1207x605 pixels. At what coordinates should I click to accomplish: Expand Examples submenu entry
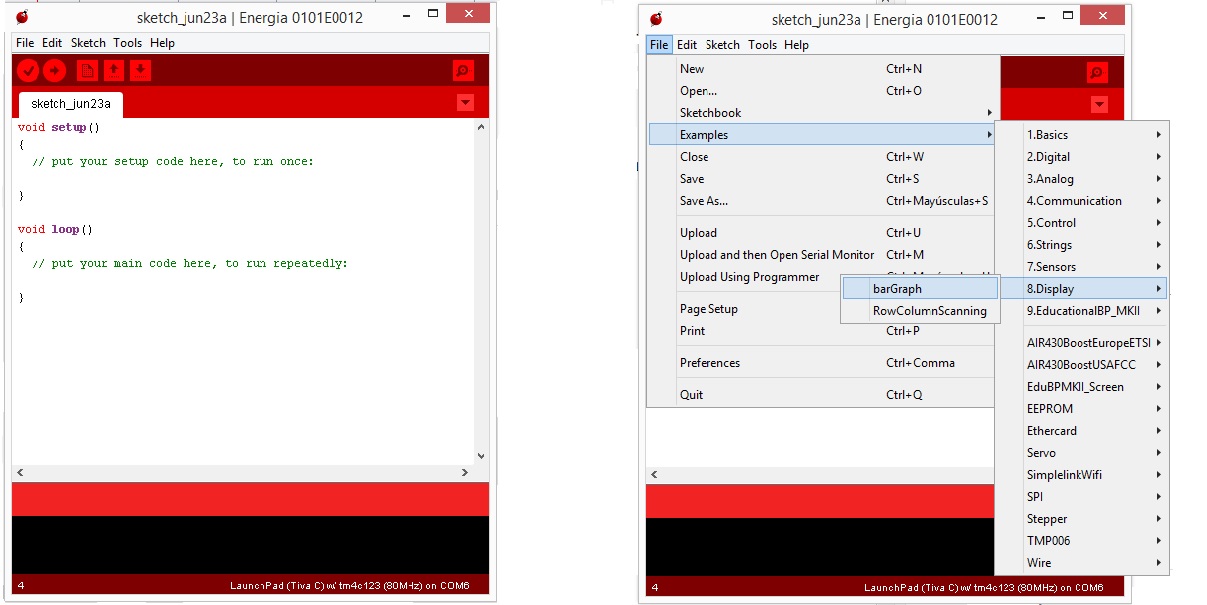pyautogui.click(x=823, y=135)
